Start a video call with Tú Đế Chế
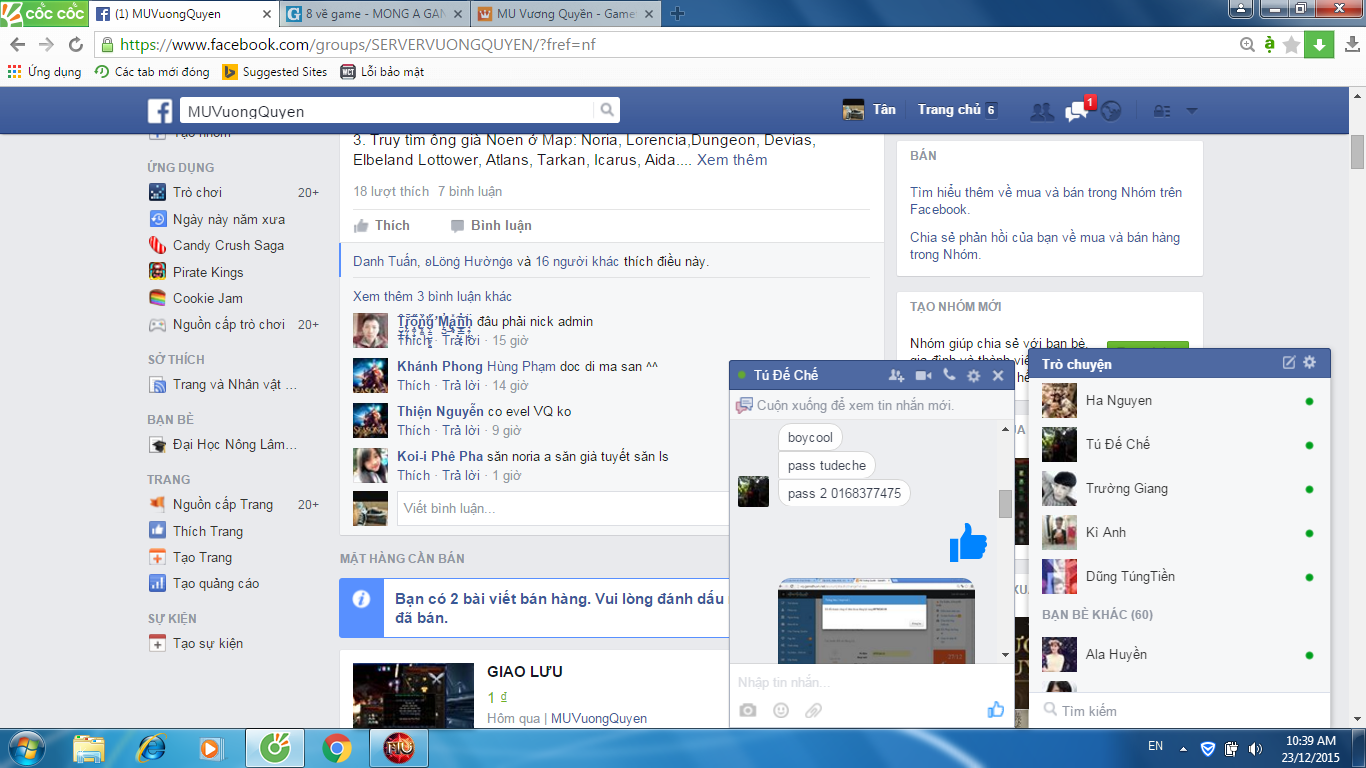 (923, 375)
